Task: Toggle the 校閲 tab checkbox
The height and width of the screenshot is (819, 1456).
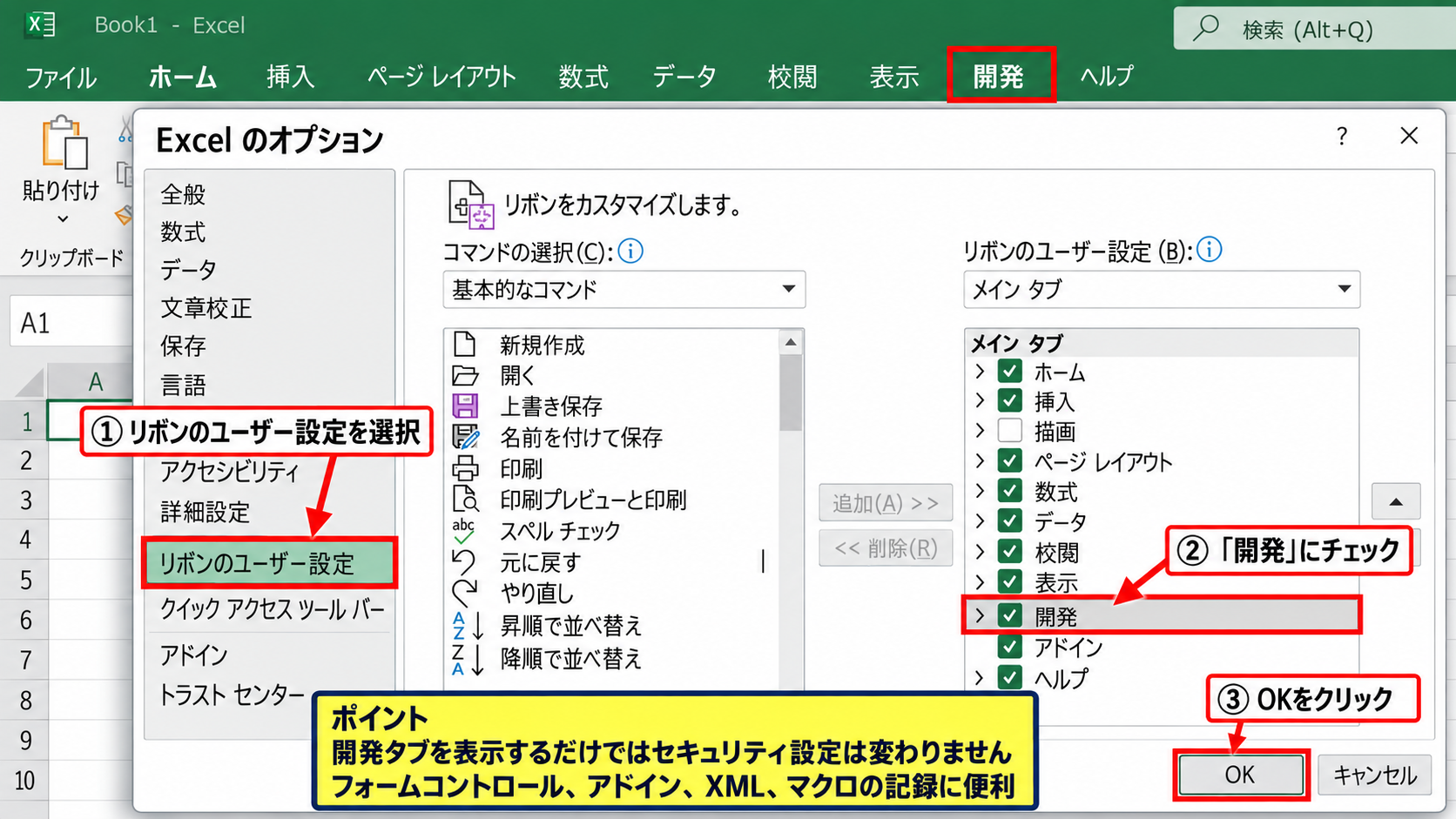Action: click(x=1010, y=551)
